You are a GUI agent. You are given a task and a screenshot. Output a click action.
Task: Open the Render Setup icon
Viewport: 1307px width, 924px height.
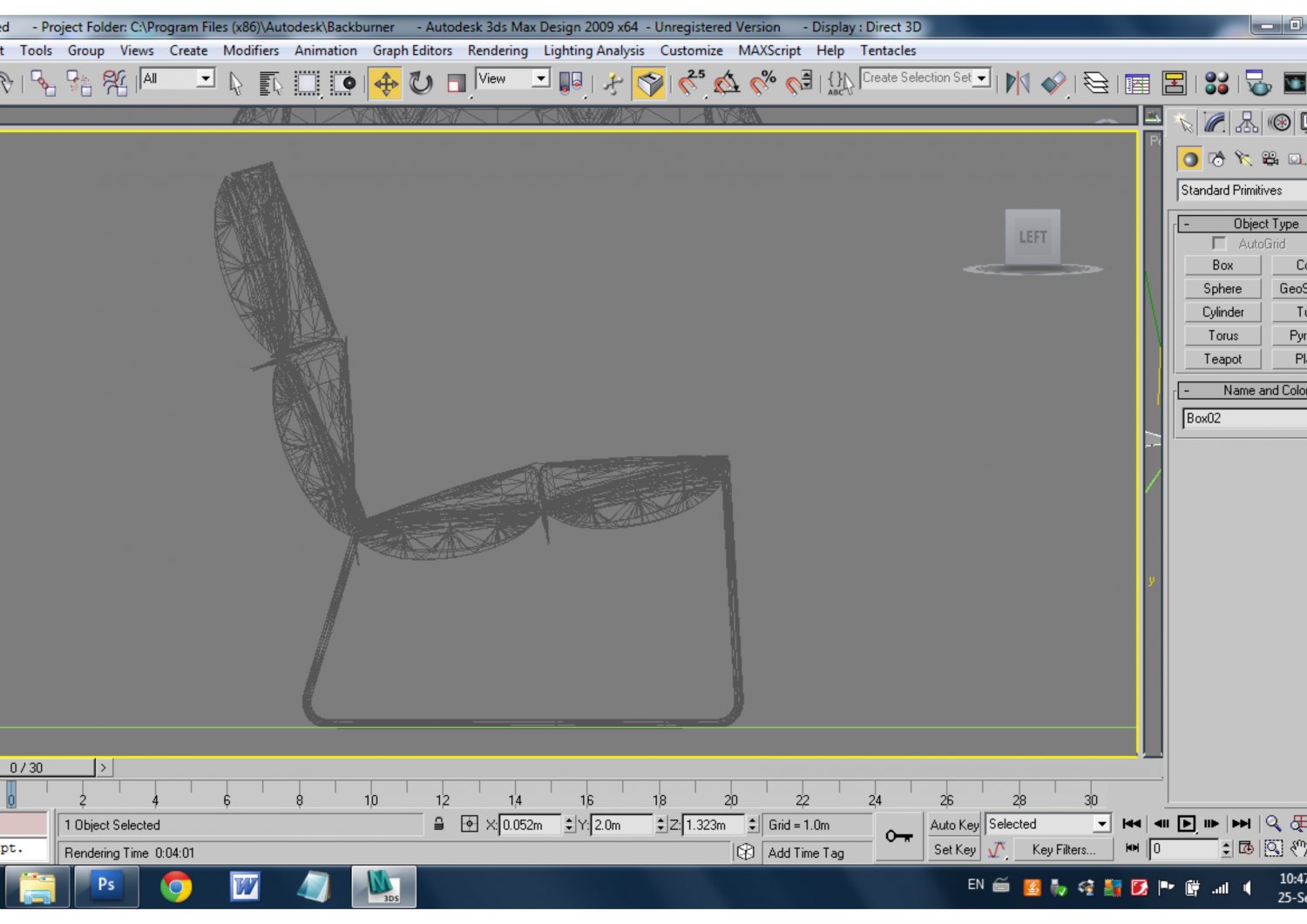point(1257,84)
